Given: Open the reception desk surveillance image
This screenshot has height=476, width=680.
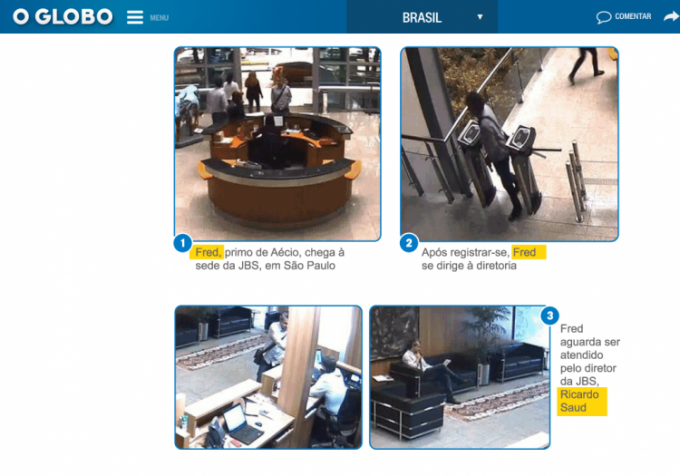Looking at the screenshot, I should pos(277,142).
